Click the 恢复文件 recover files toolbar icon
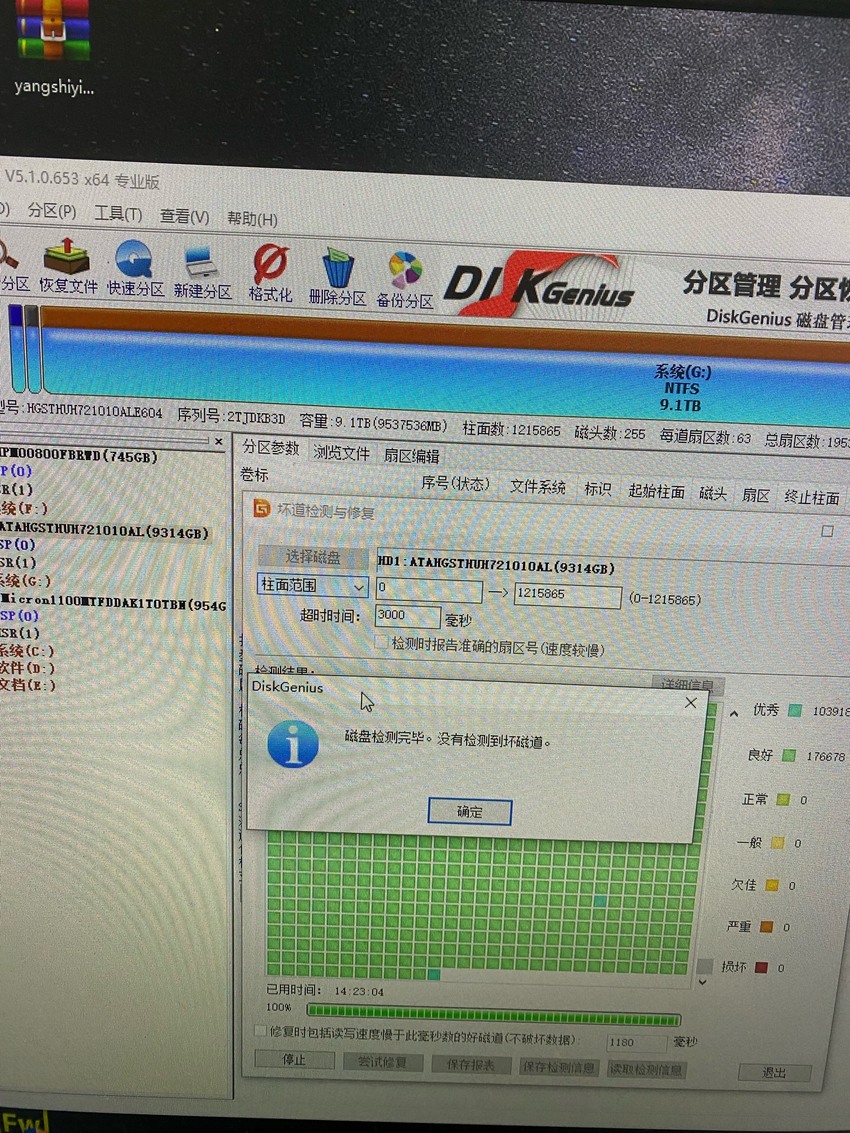Screen dimensions: 850x1133 (x=67, y=266)
